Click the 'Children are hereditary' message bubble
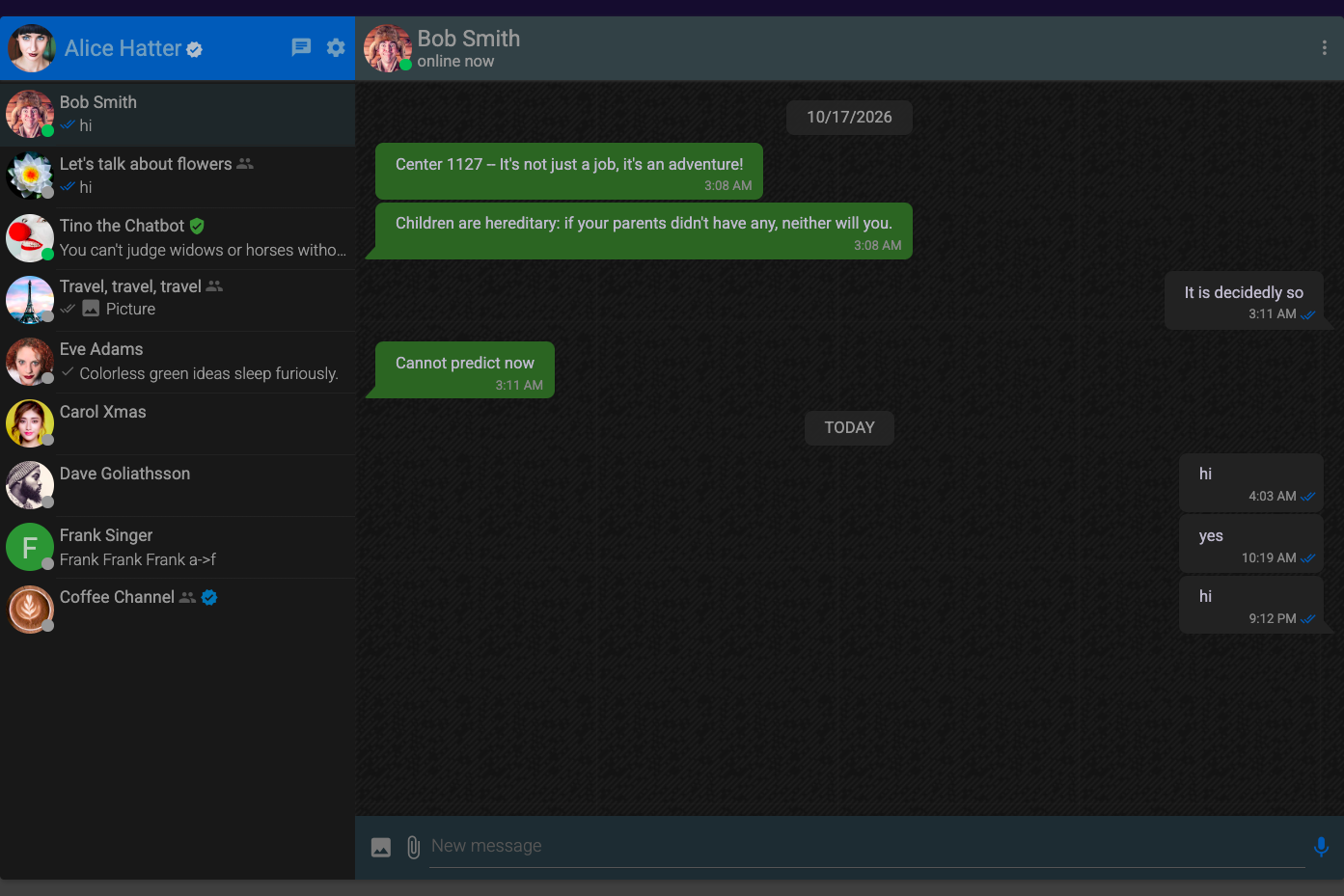Viewport: 1344px width, 896px height. pos(644,231)
